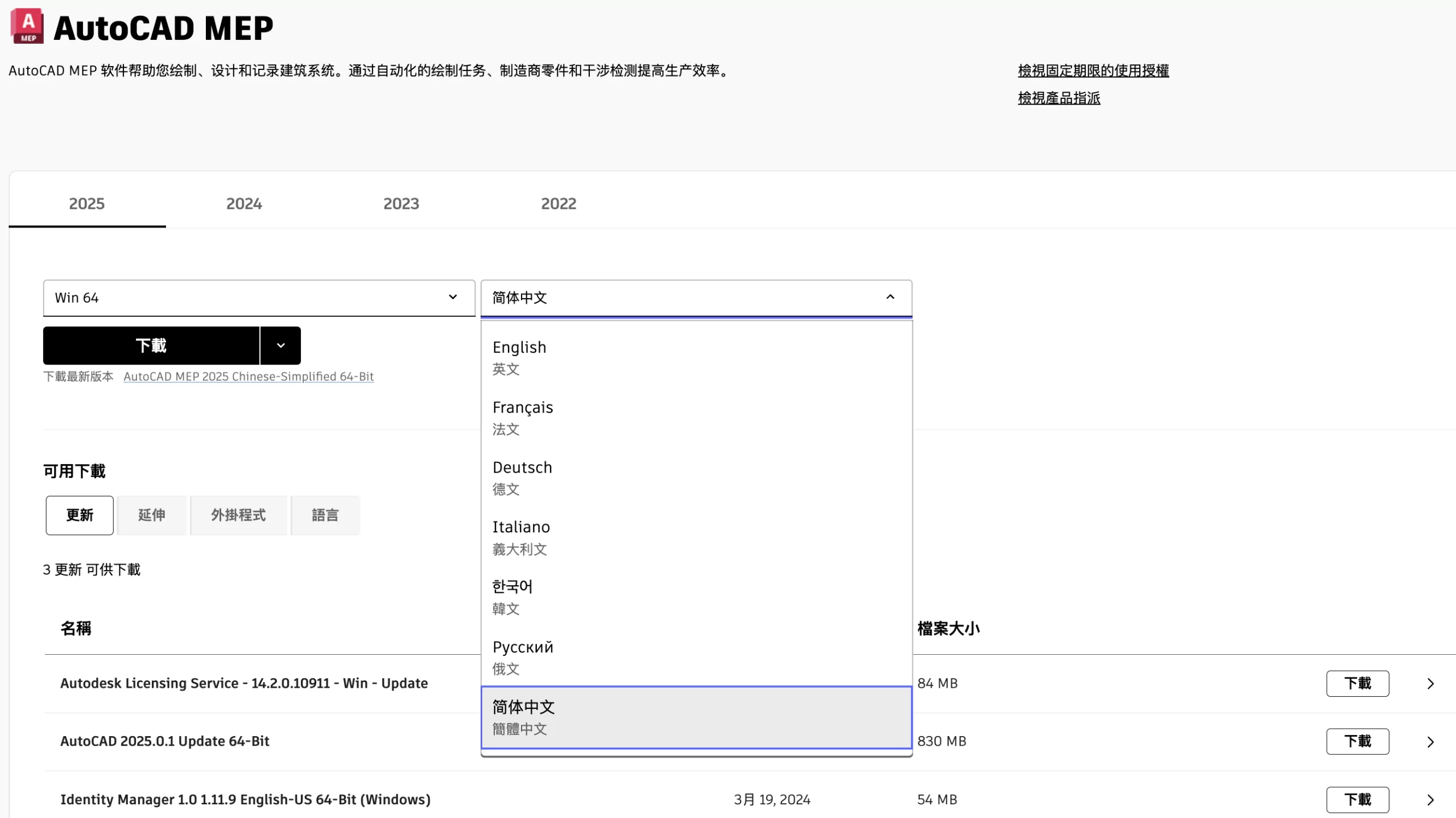Open AutoCAD MEP 2025 Chinese-Simplified 64-Bit link
Screen dimensions: 1456x818
(249, 376)
